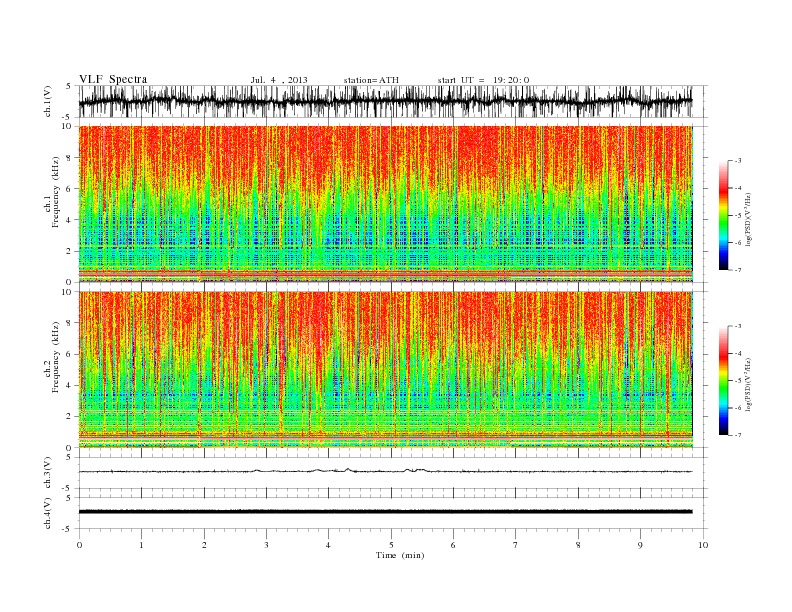The image size is (792, 612).
Task: Click the 'ch.3(V)' axis label
Action: (x=48, y=473)
